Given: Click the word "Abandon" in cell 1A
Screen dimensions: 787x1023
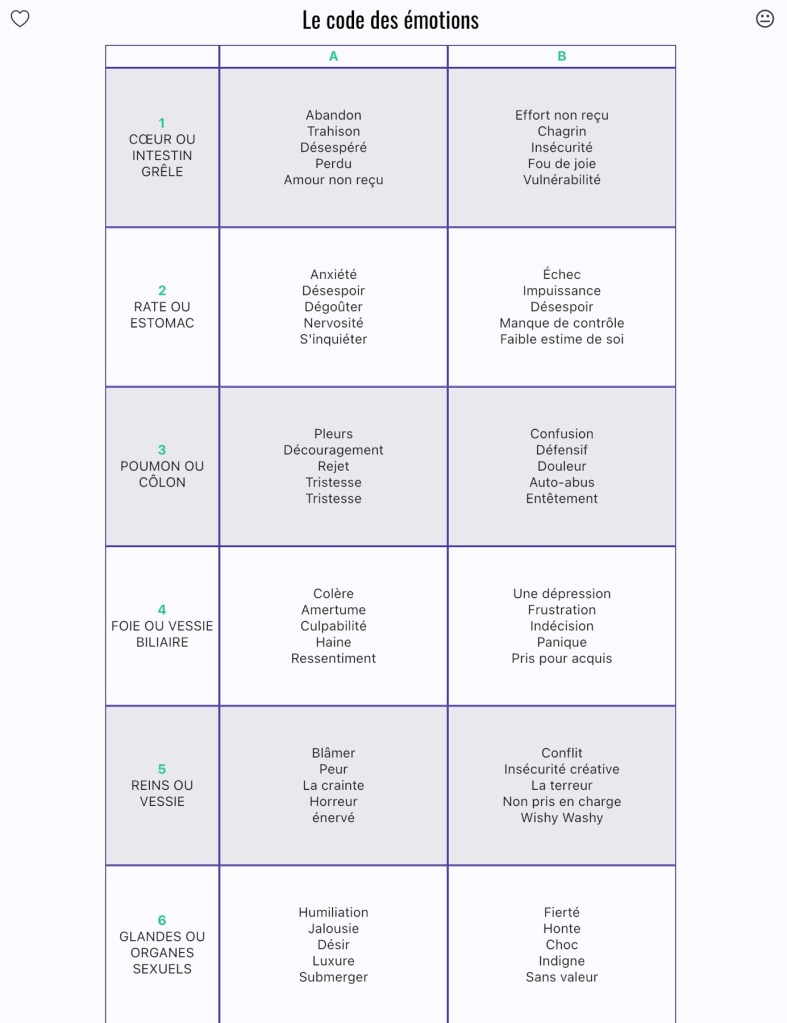Looking at the screenshot, I should tap(333, 115).
